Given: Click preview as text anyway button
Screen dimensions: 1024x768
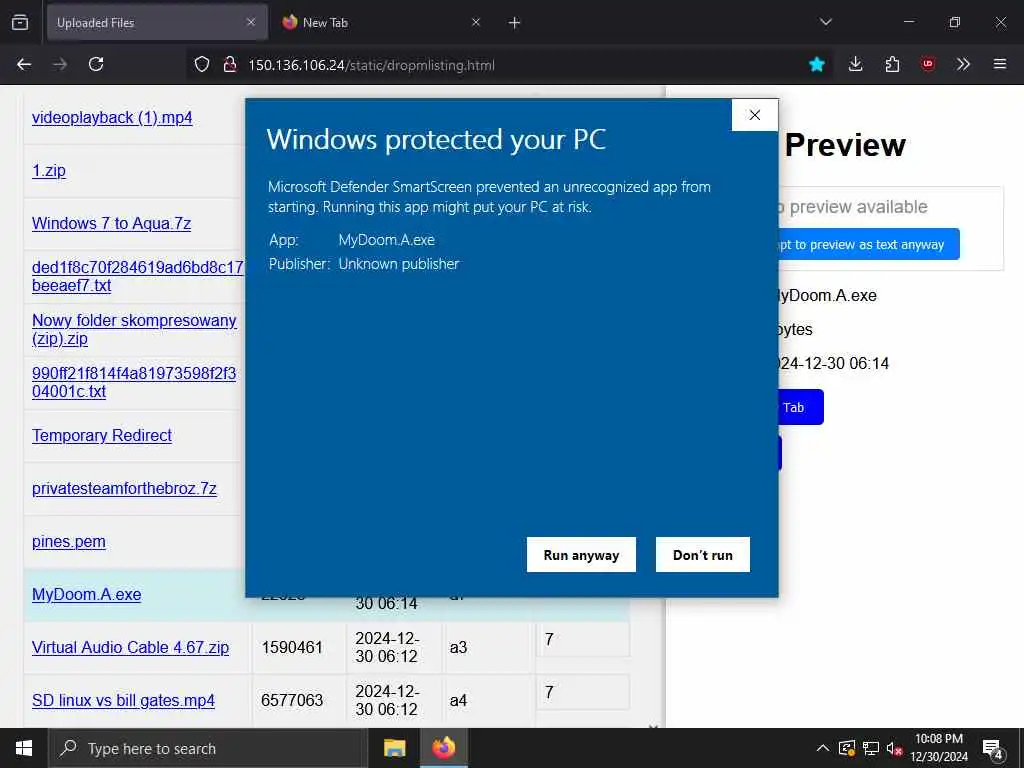Looking at the screenshot, I should pos(869,244).
